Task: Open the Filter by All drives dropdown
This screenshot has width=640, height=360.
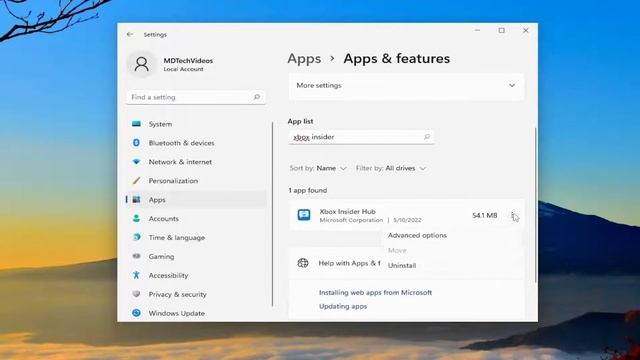Action: point(391,168)
